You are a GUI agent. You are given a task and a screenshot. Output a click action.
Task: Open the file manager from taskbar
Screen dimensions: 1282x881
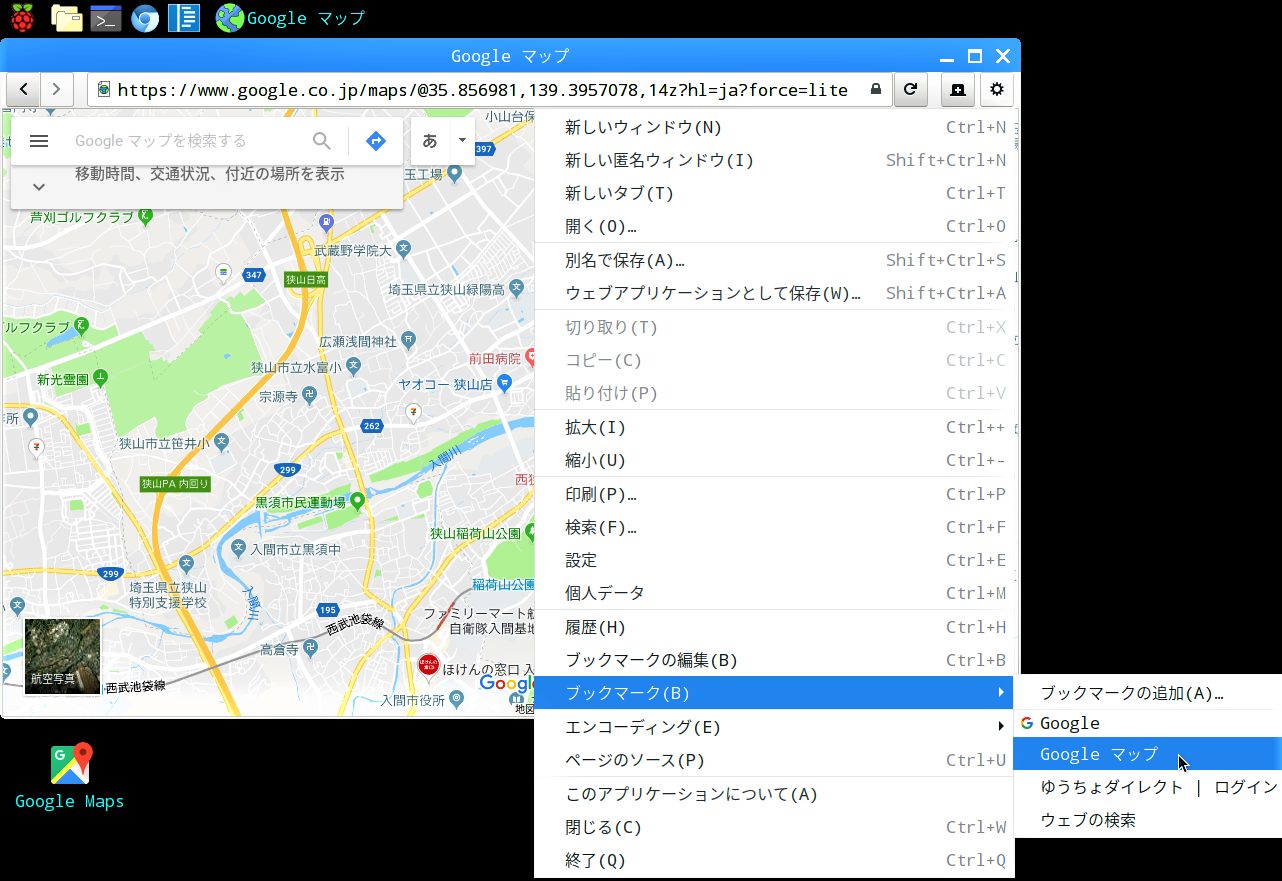point(66,17)
